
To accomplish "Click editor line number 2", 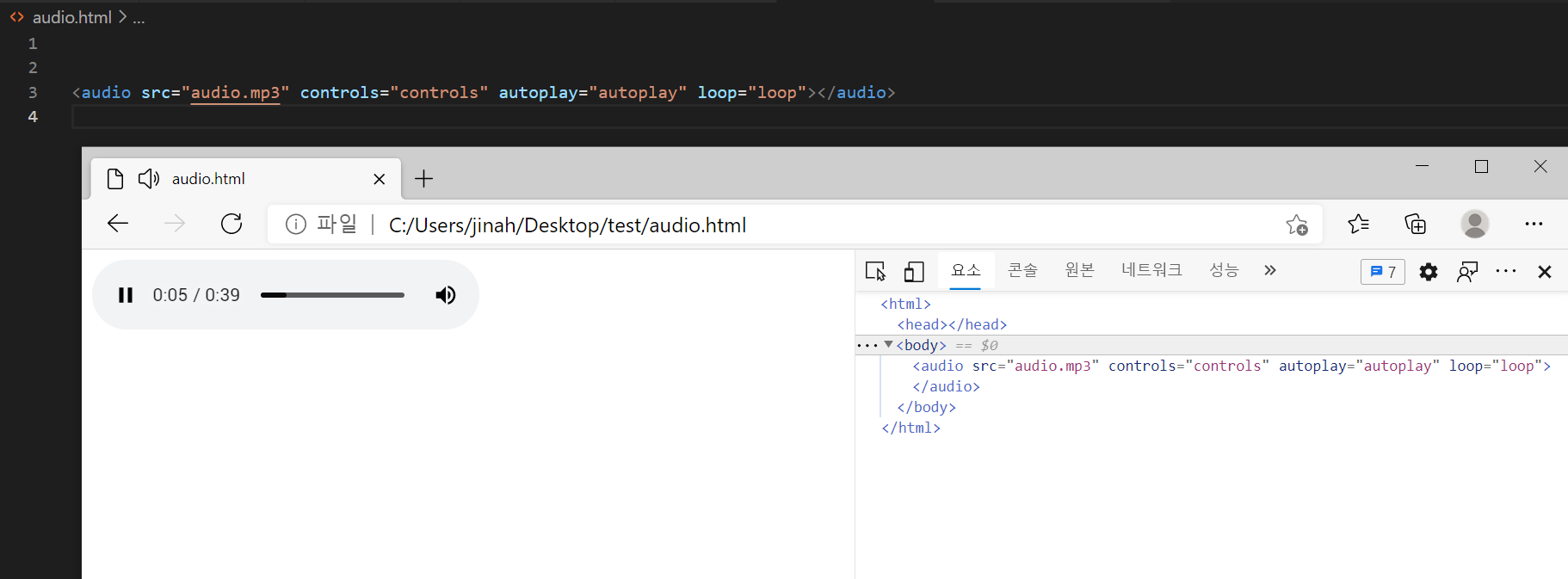I will click(33, 67).
